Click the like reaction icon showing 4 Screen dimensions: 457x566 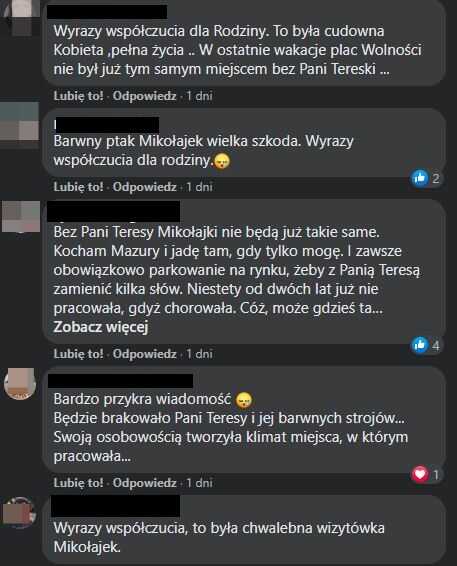coord(420,345)
